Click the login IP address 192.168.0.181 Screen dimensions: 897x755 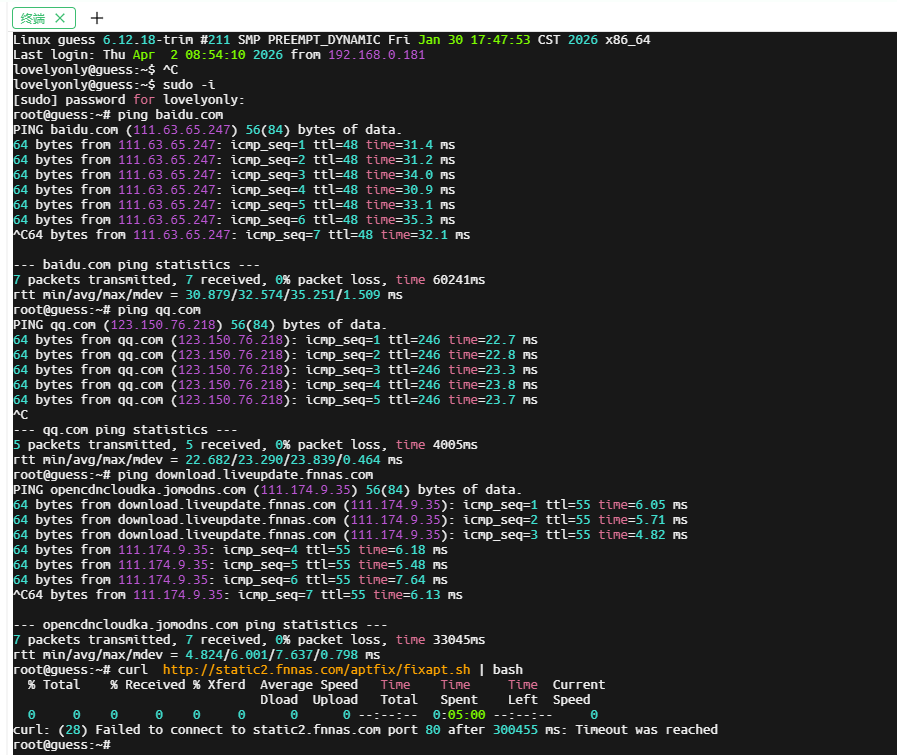tap(376, 55)
